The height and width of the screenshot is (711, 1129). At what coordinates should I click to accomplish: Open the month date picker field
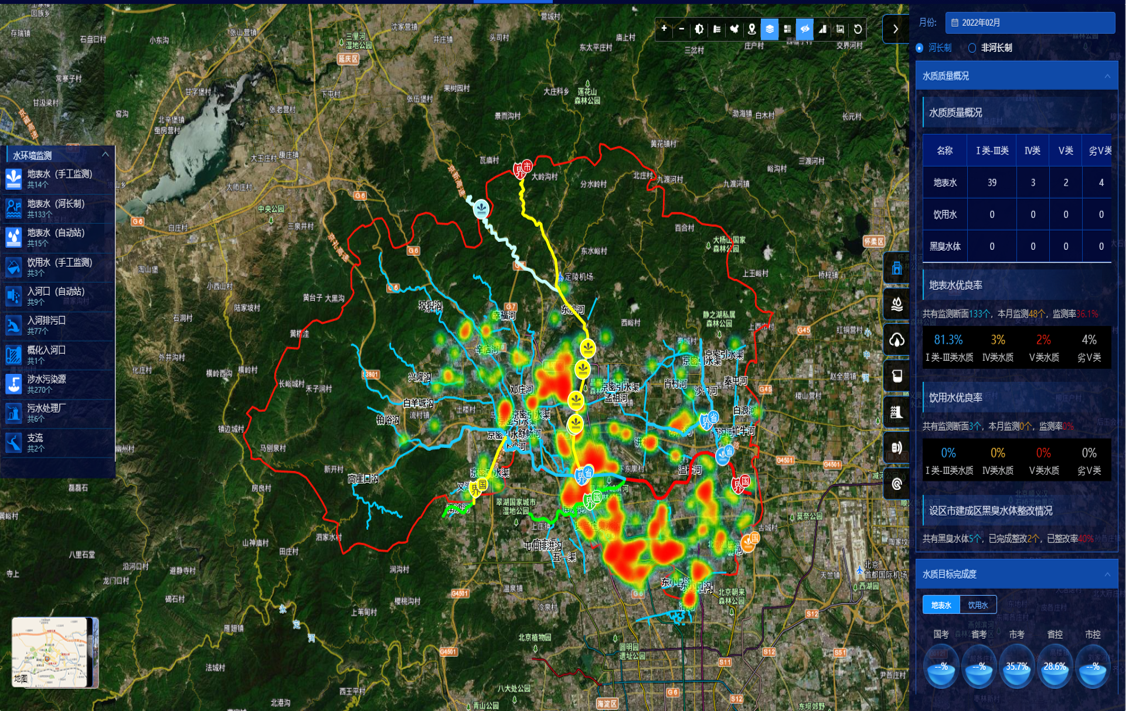(1030, 22)
